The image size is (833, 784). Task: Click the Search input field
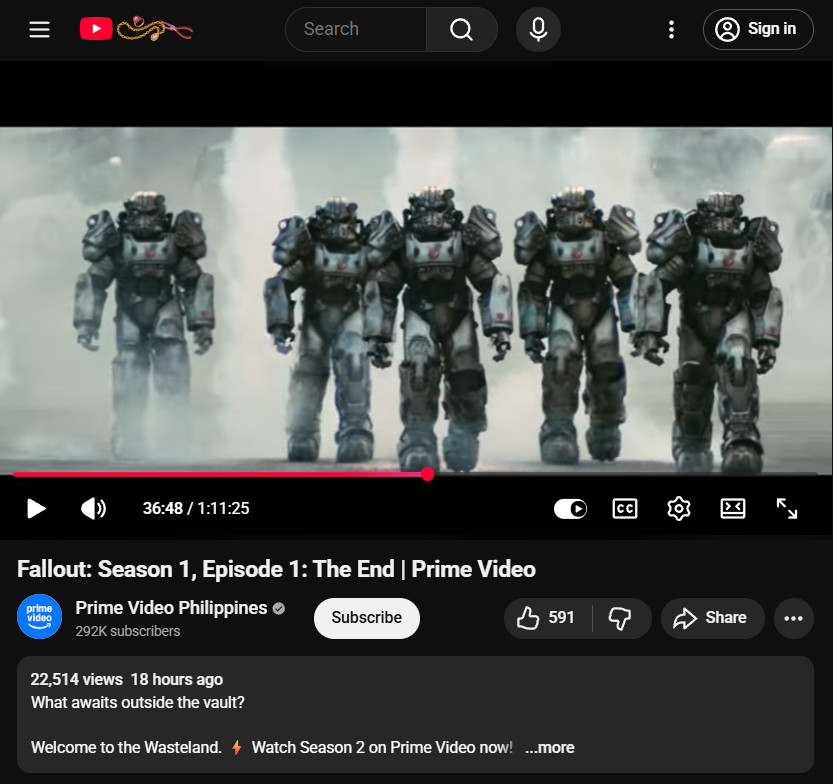[356, 29]
